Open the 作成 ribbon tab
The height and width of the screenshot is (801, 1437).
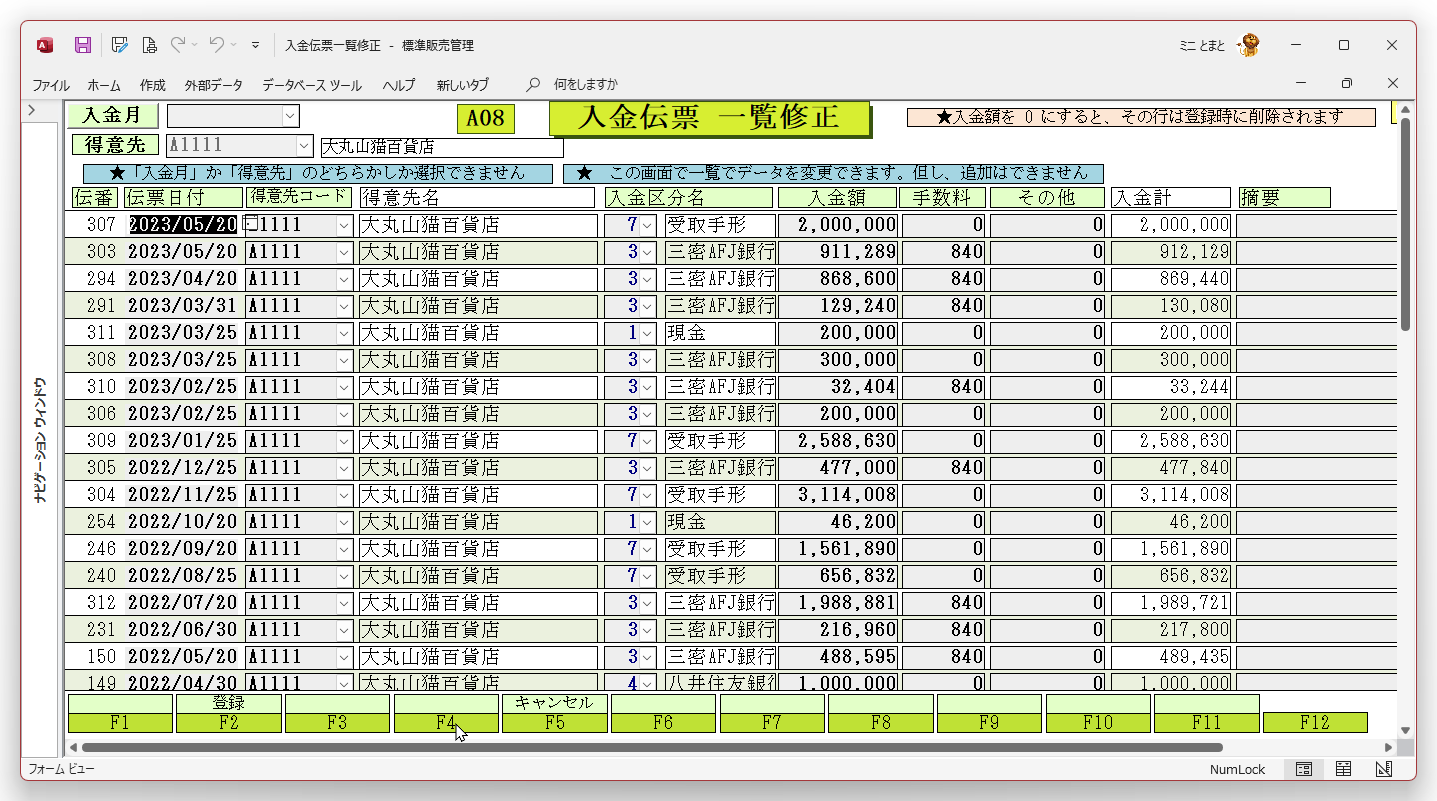[153, 85]
